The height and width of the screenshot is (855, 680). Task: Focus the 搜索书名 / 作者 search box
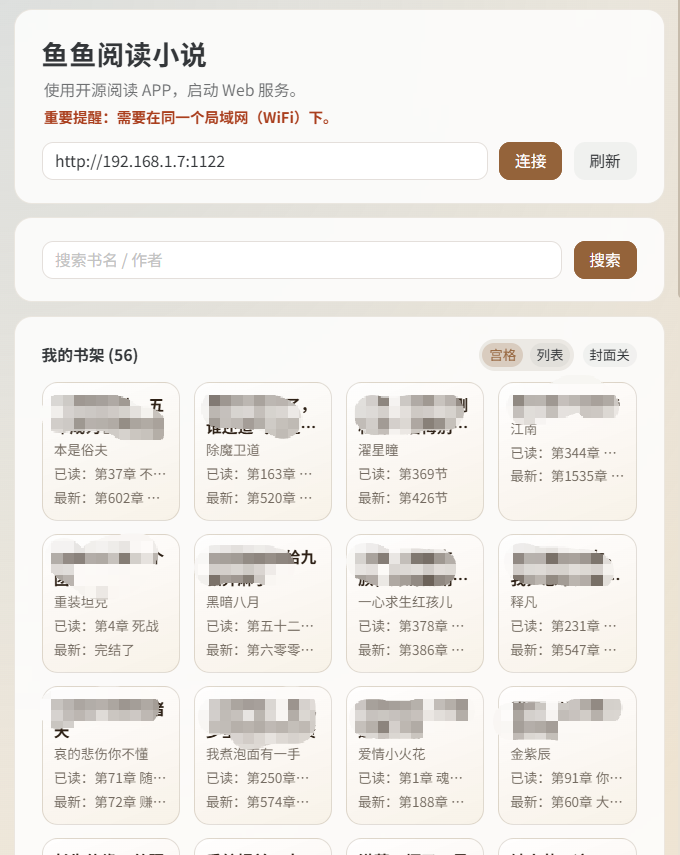point(302,260)
